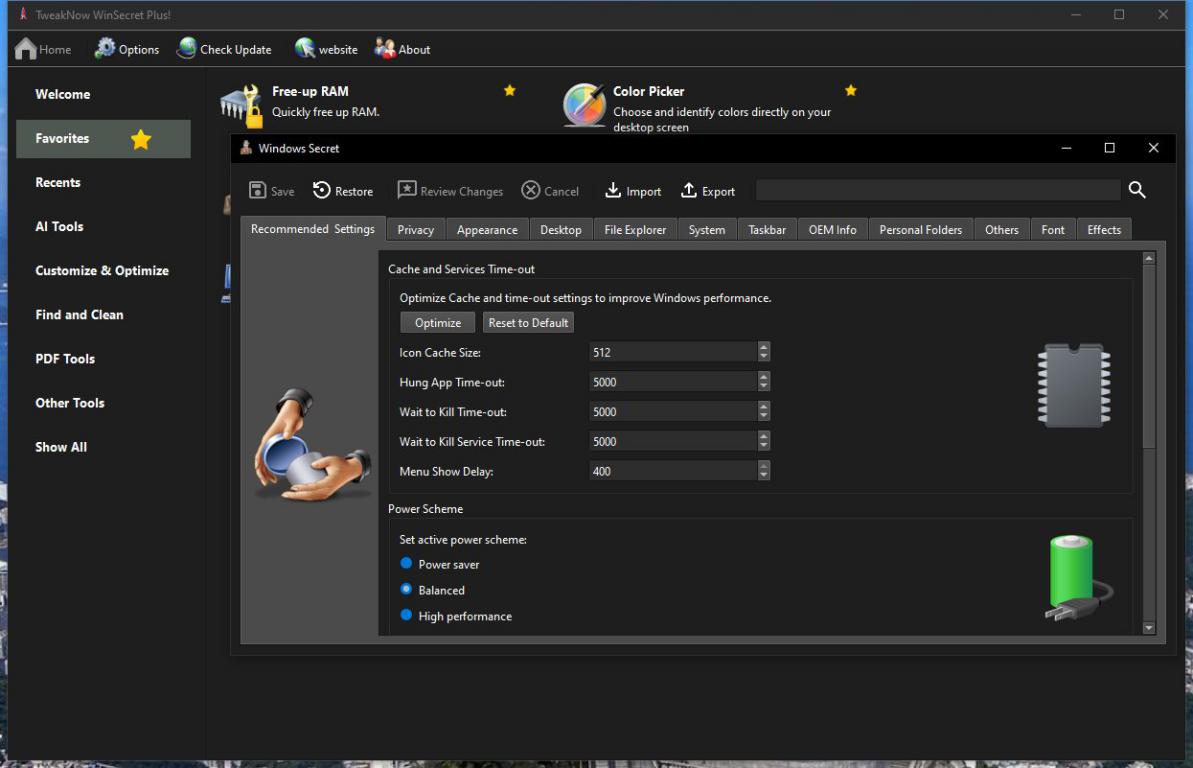Viewport: 1193px width, 768px height.
Task: Increase Icon Cache Size with spinner
Action: coord(765,348)
